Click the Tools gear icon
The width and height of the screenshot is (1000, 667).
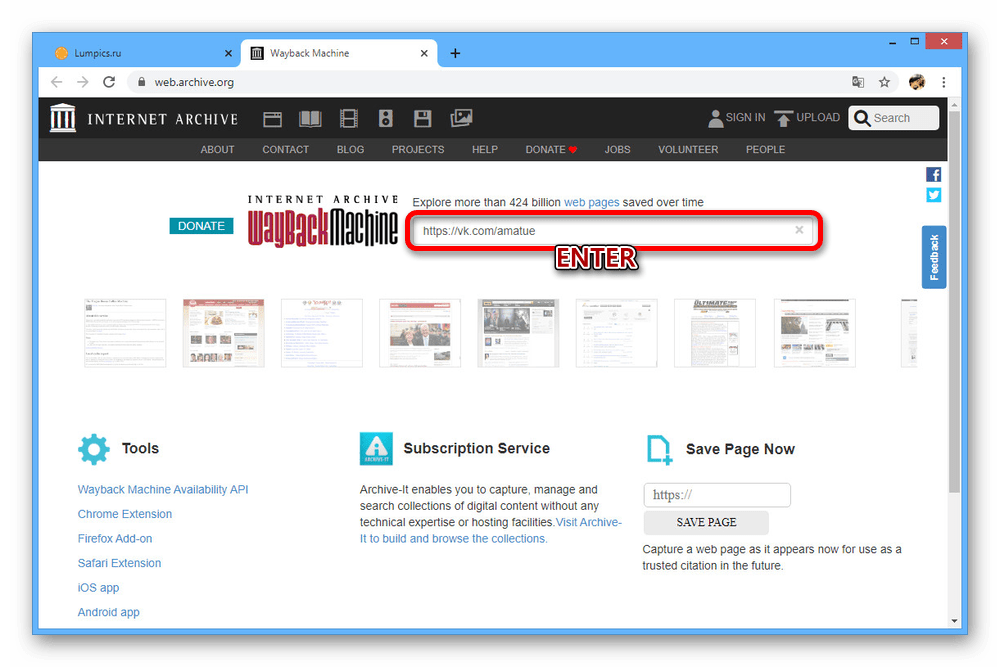[94, 449]
